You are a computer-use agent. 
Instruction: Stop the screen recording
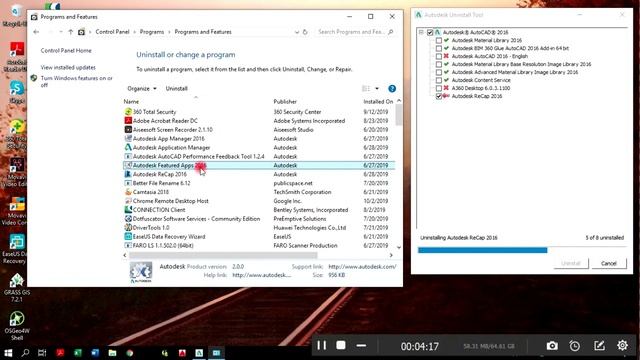click(x=341, y=346)
